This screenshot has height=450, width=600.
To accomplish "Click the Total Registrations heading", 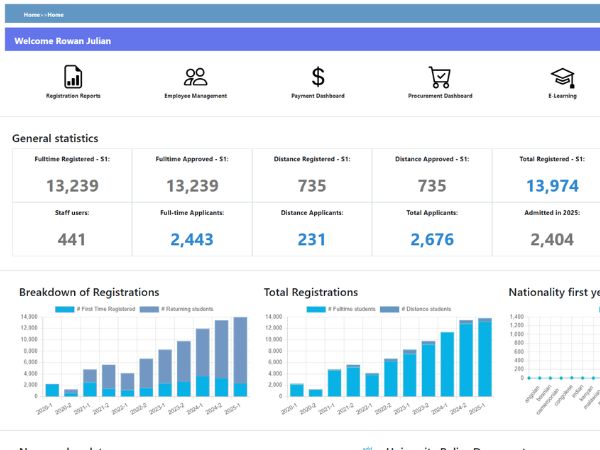I will 311,292.
